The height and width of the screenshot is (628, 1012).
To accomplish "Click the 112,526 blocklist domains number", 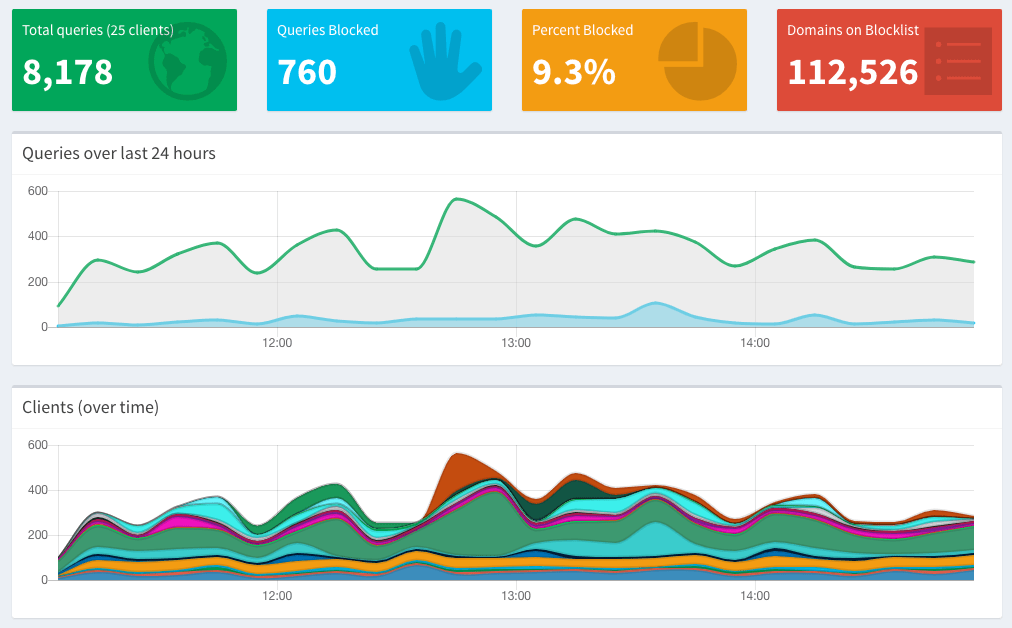I will pos(852,72).
